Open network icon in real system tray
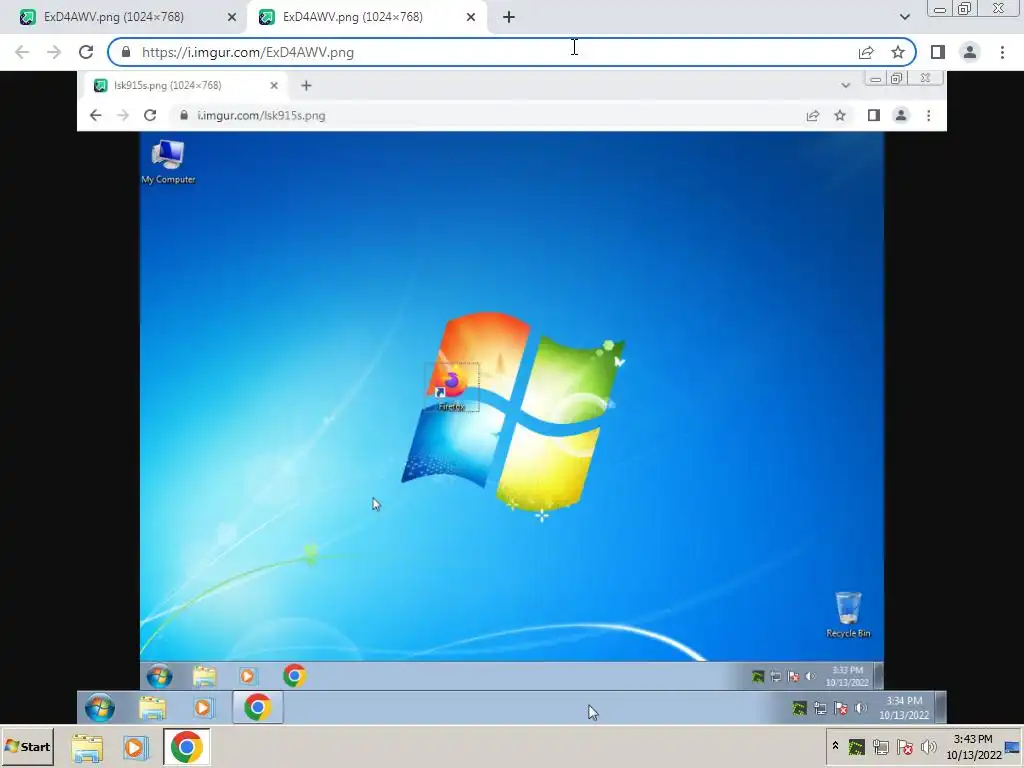Screen dimensions: 1024x768 coord(881,746)
